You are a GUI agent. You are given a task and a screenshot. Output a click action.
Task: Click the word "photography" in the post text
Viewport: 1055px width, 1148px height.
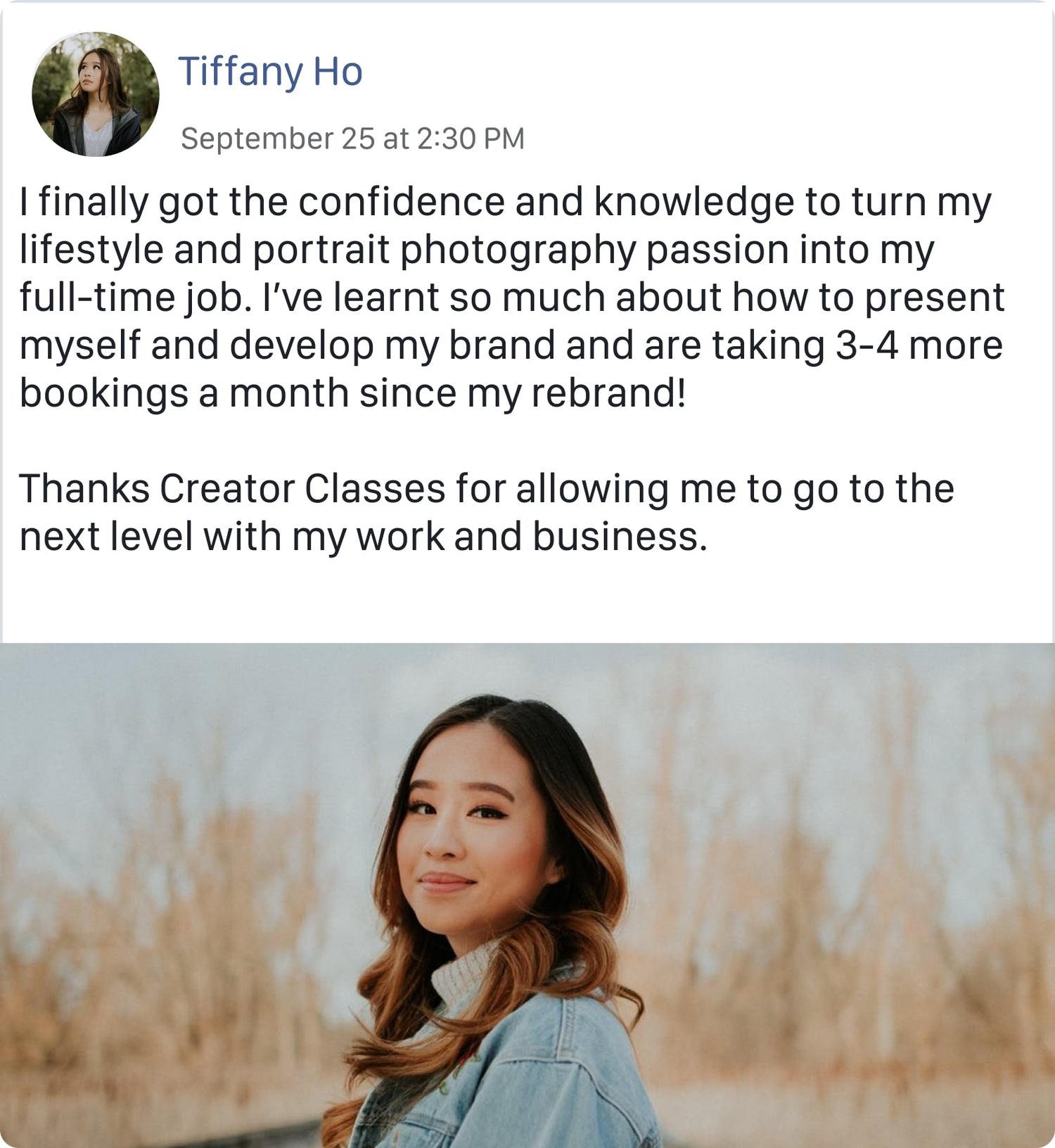click(x=518, y=251)
